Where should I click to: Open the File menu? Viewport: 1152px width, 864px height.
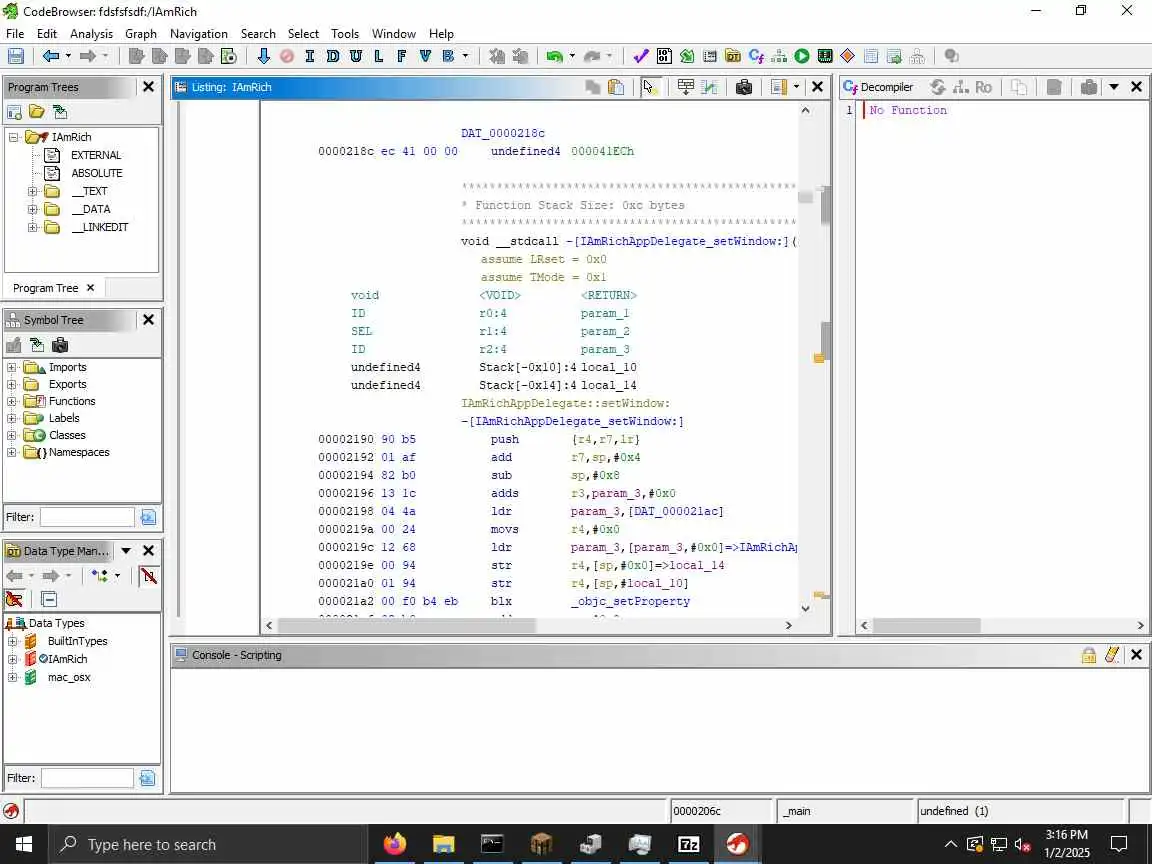[x=15, y=34]
